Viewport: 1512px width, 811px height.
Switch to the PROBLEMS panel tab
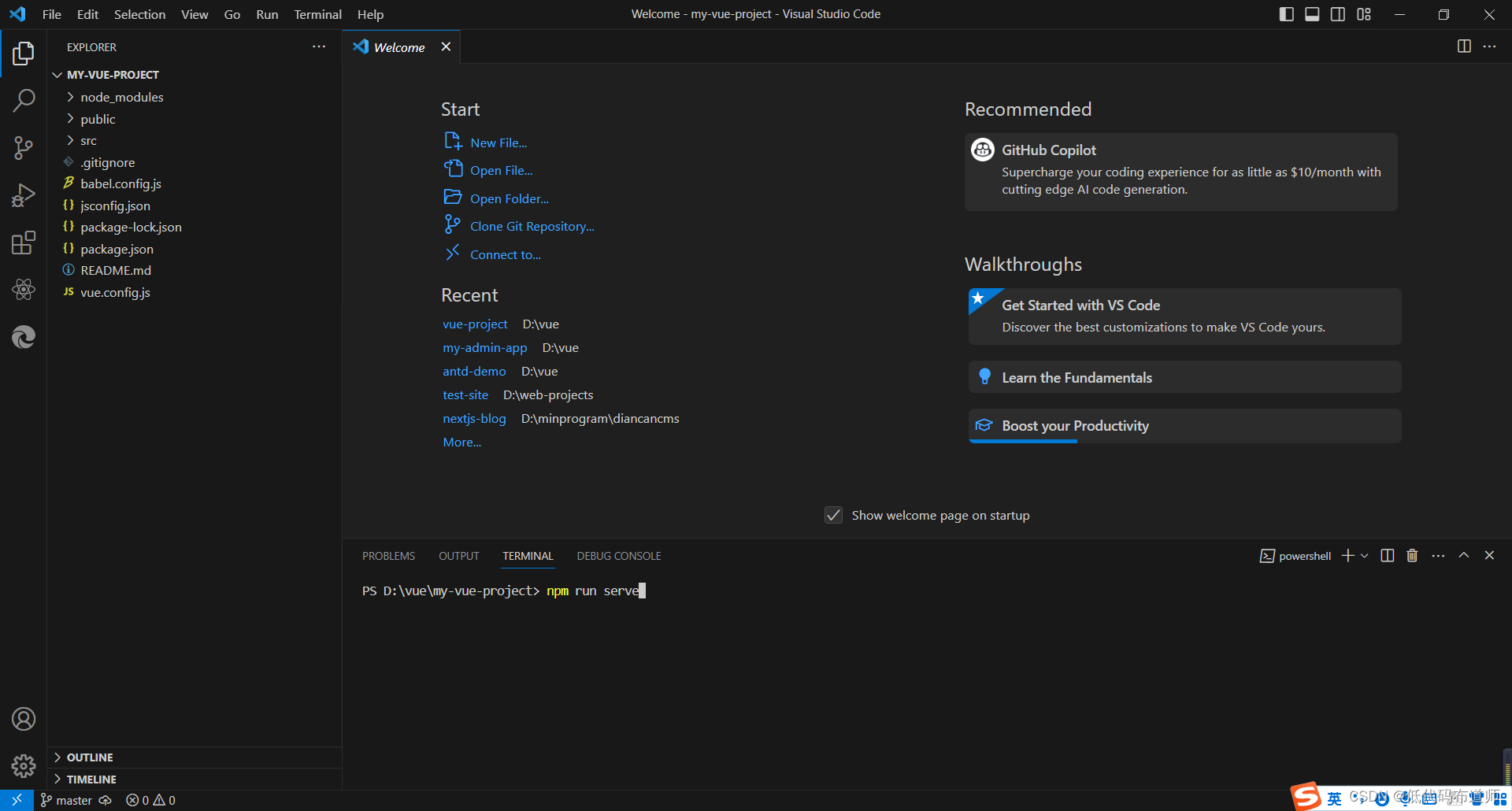388,556
